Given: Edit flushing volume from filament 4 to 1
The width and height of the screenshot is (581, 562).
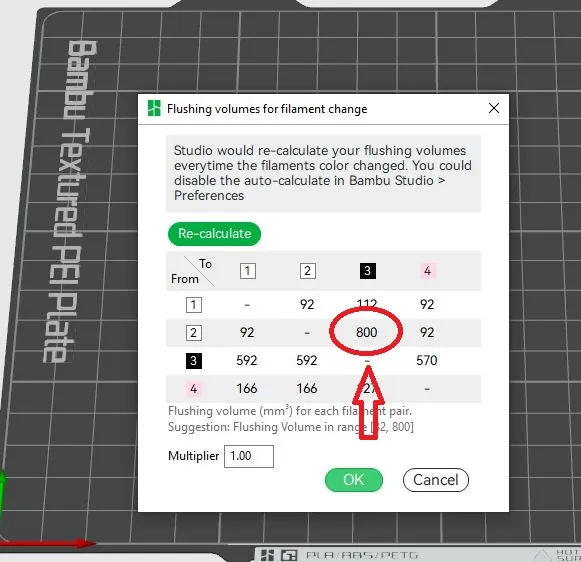Looking at the screenshot, I should (247, 389).
